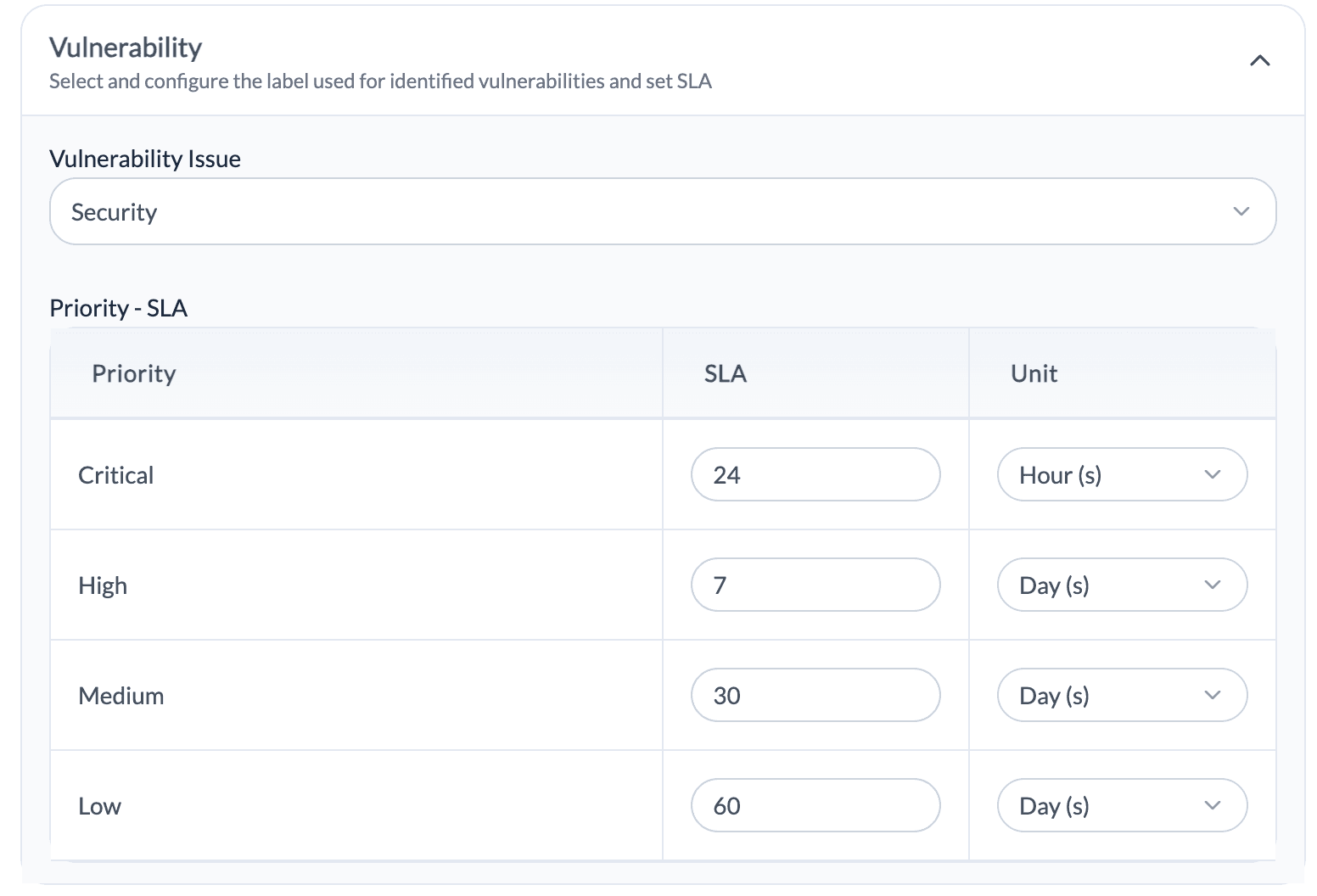This screenshot has width=1317, height=896.
Task: Select the Medium SLA input box
Action: pyautogui.click(x=815, y=695)
